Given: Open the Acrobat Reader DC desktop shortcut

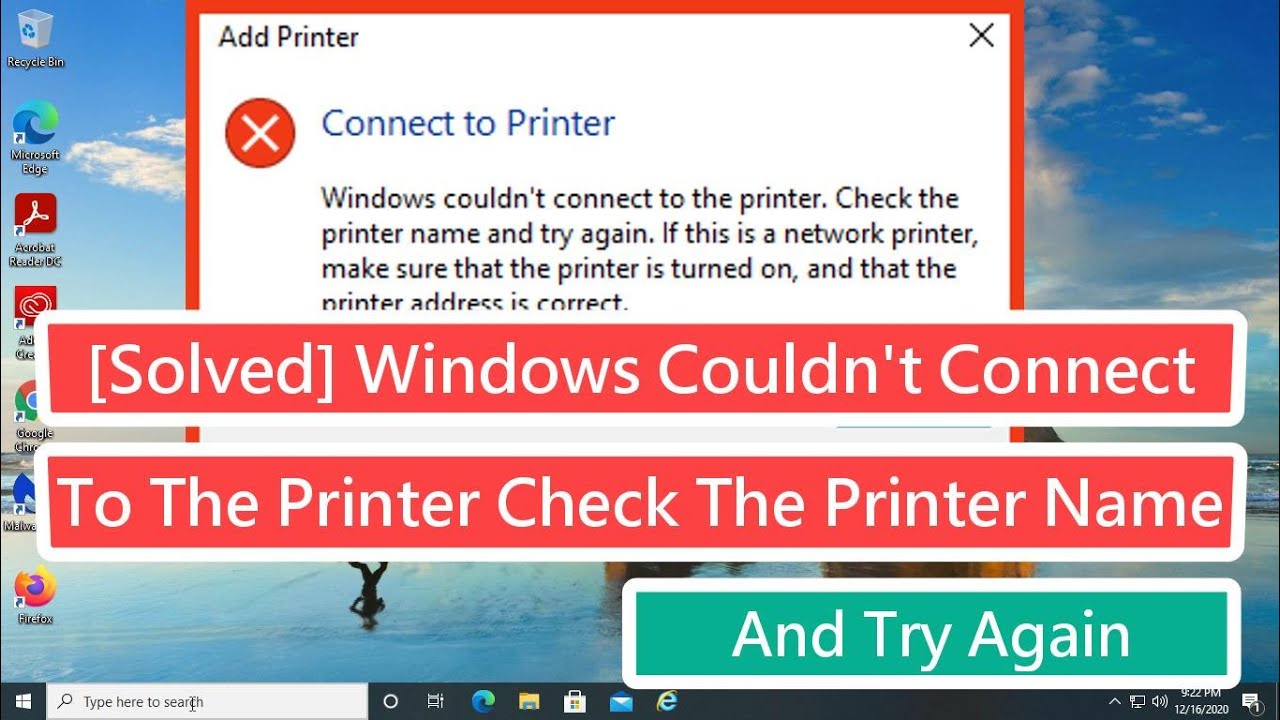Looking at the screenshot, I should pos(35,230).
